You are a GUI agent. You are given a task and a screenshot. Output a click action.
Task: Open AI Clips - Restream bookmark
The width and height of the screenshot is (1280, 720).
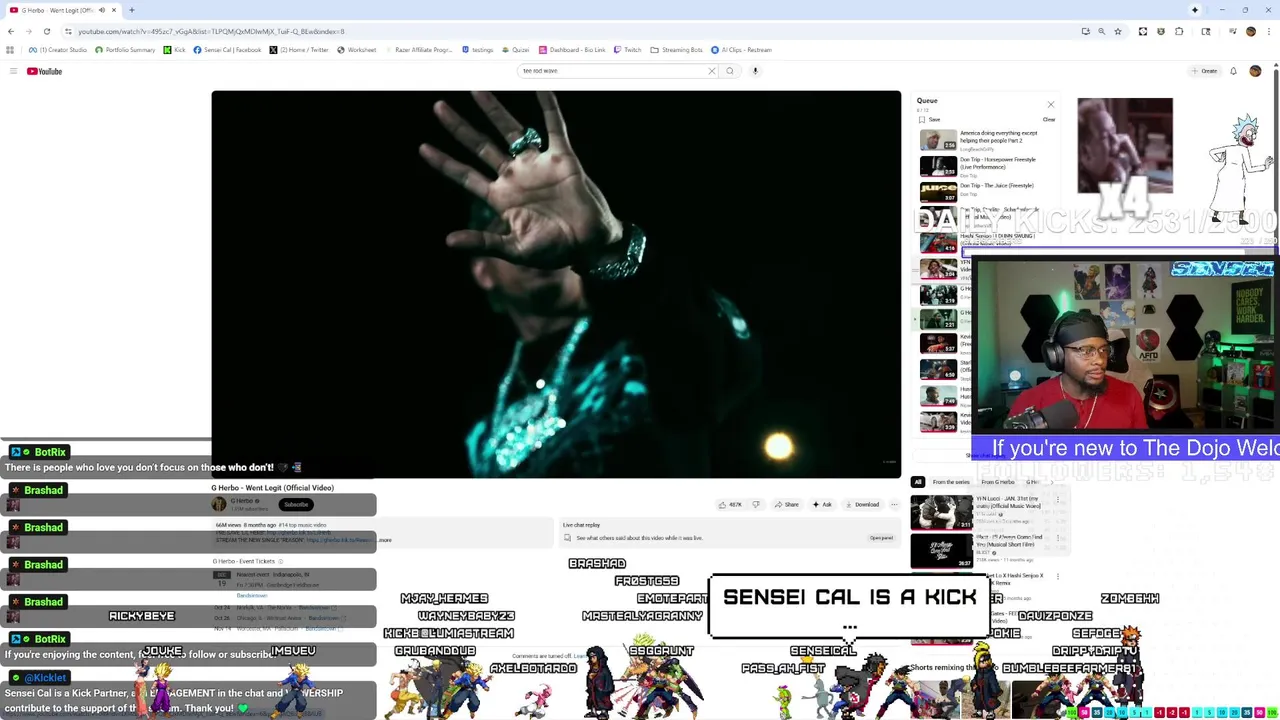click(742, 50)
